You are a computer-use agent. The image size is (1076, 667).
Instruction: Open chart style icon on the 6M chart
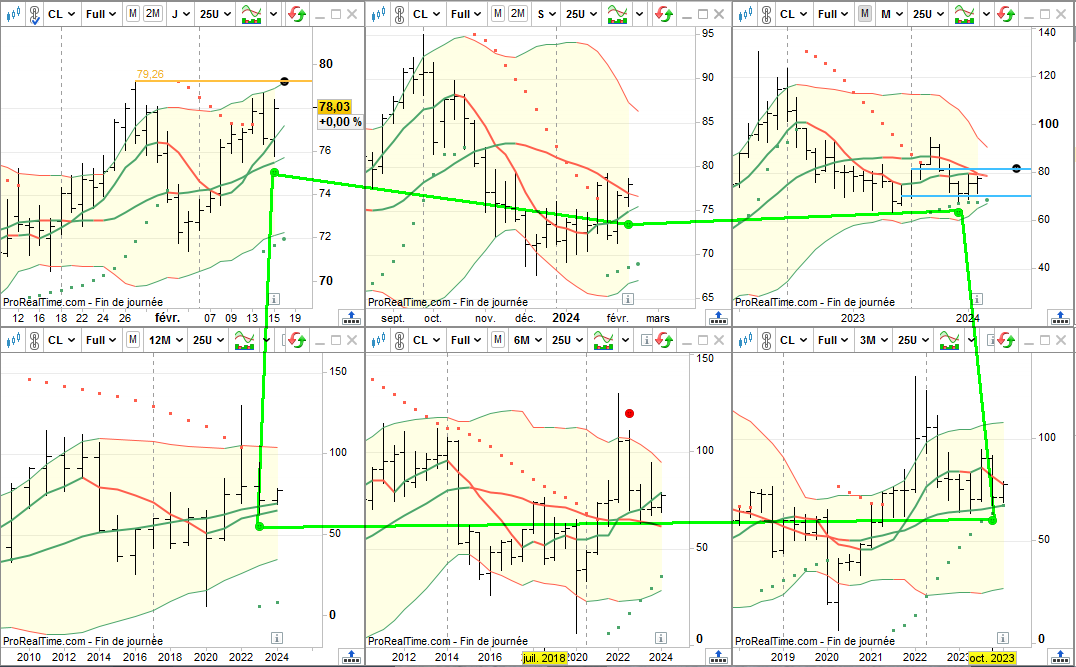point(379,340)
